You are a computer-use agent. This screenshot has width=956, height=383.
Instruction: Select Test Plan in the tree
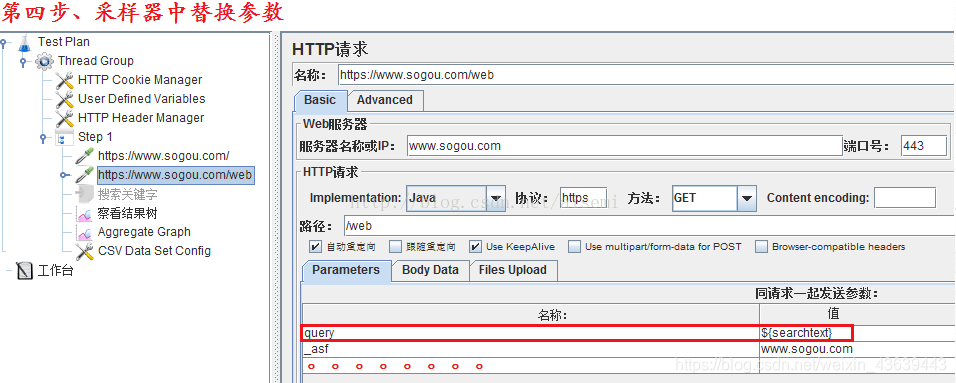pyautogui.click(x=63, y=42)
